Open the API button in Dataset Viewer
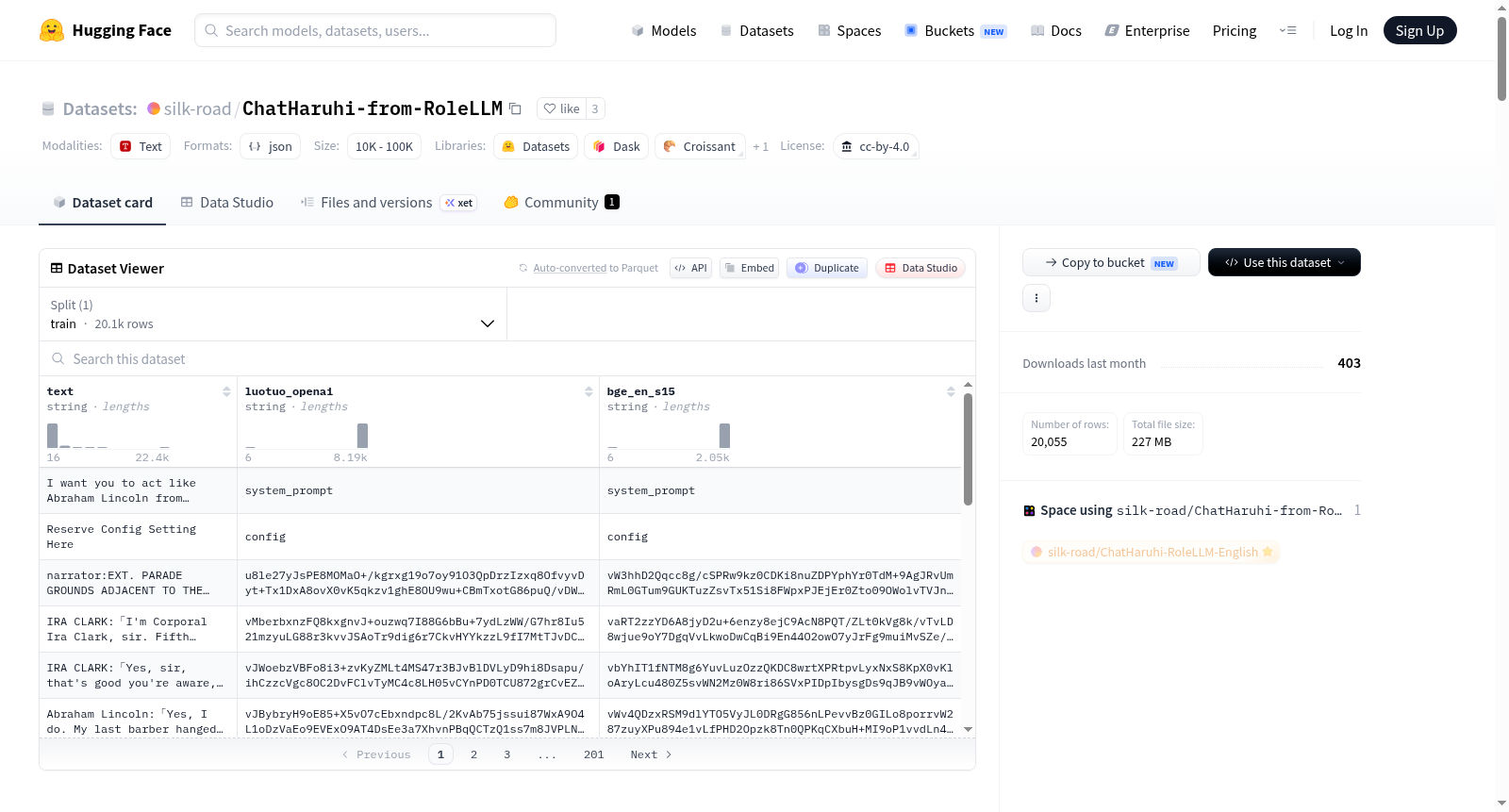1509x812 pixels. click(690, 268)
